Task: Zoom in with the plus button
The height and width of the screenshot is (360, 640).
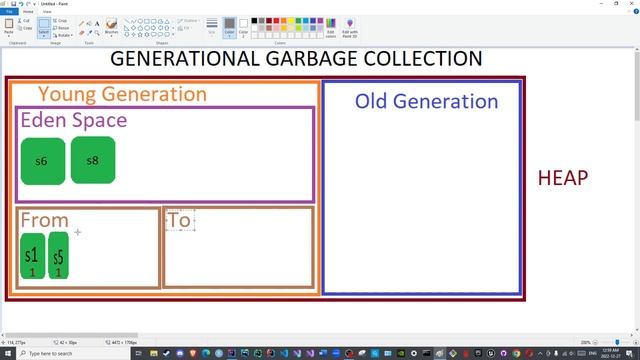Action: (x=636, y=342)
